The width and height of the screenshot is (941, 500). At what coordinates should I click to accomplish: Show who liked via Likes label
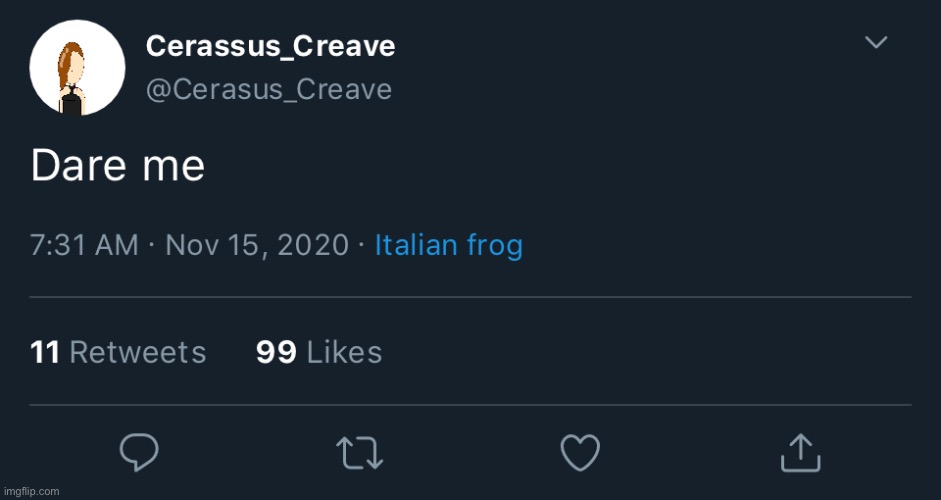pyautogui.click(x=344, y=352)
